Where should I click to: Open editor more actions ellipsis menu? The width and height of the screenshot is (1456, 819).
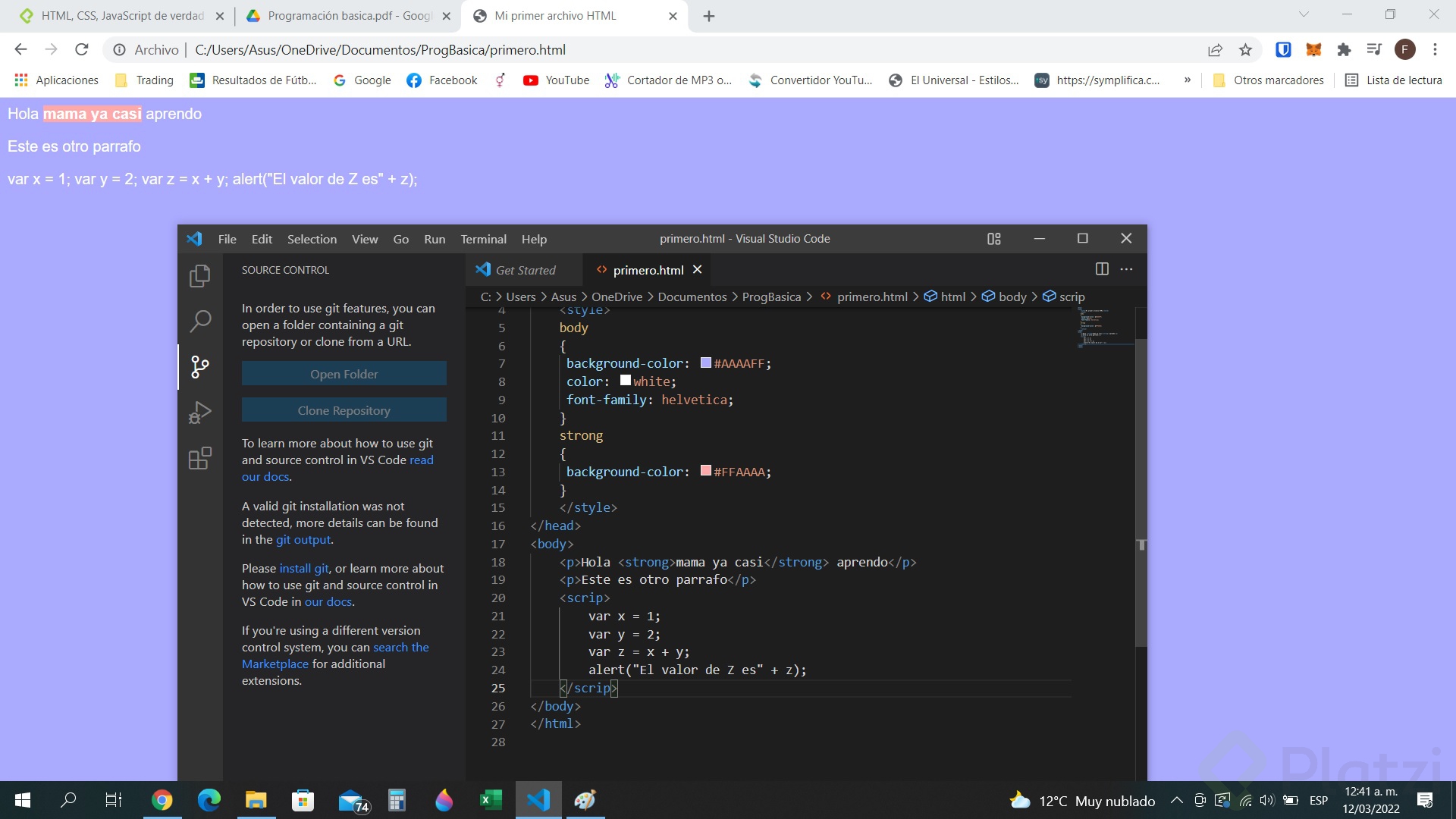(1126, 268)
